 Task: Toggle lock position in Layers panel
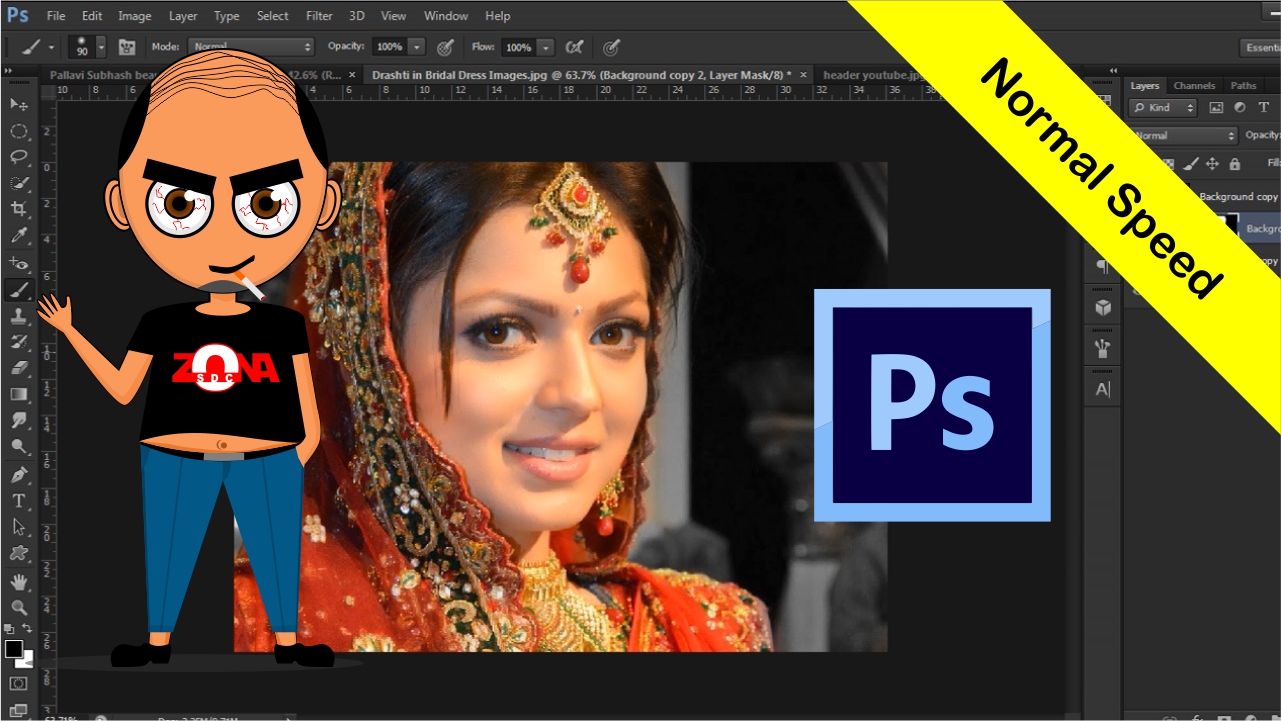click(x=1212, y=164)
